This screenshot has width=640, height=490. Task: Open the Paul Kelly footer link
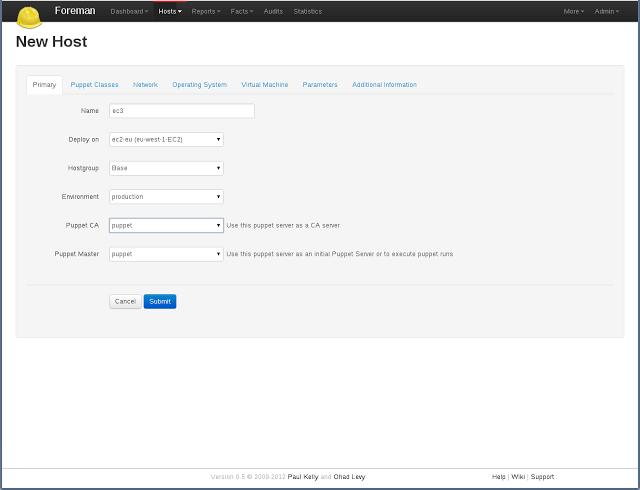pyautogui.click(x=303, y=477)
